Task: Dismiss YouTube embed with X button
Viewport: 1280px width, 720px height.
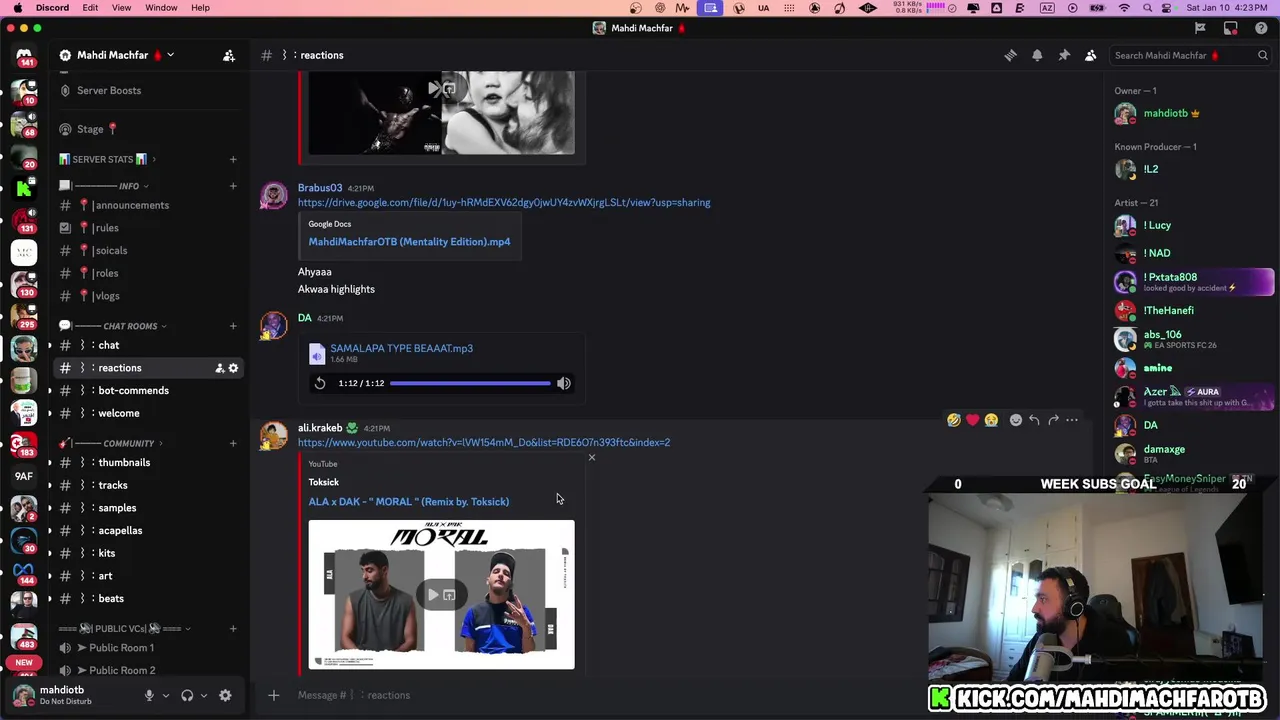Action: point(591,457)
